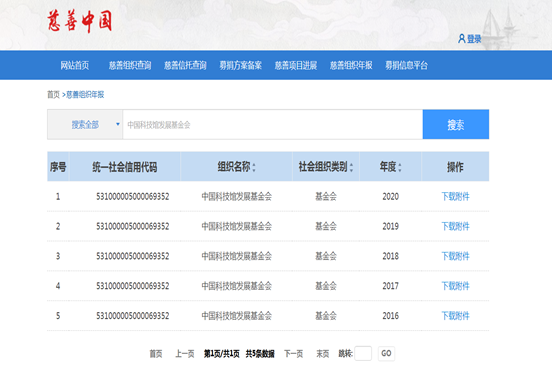Sort by the 年度 column header
Viewport: 552px width, 368px height.
pyautogui.click(x=390, y=167)
